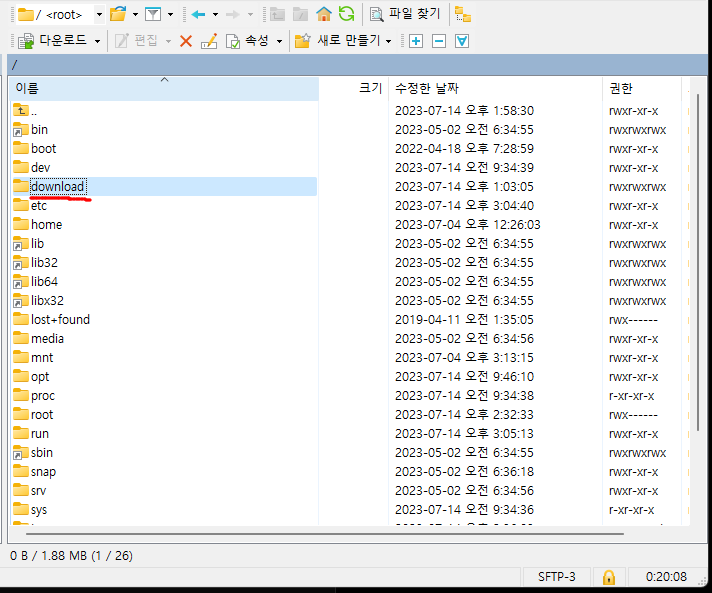Viewport: 712px width, 593px height.
Task: Expand the 다운로드 dropdown arrow
Action: 97,41
